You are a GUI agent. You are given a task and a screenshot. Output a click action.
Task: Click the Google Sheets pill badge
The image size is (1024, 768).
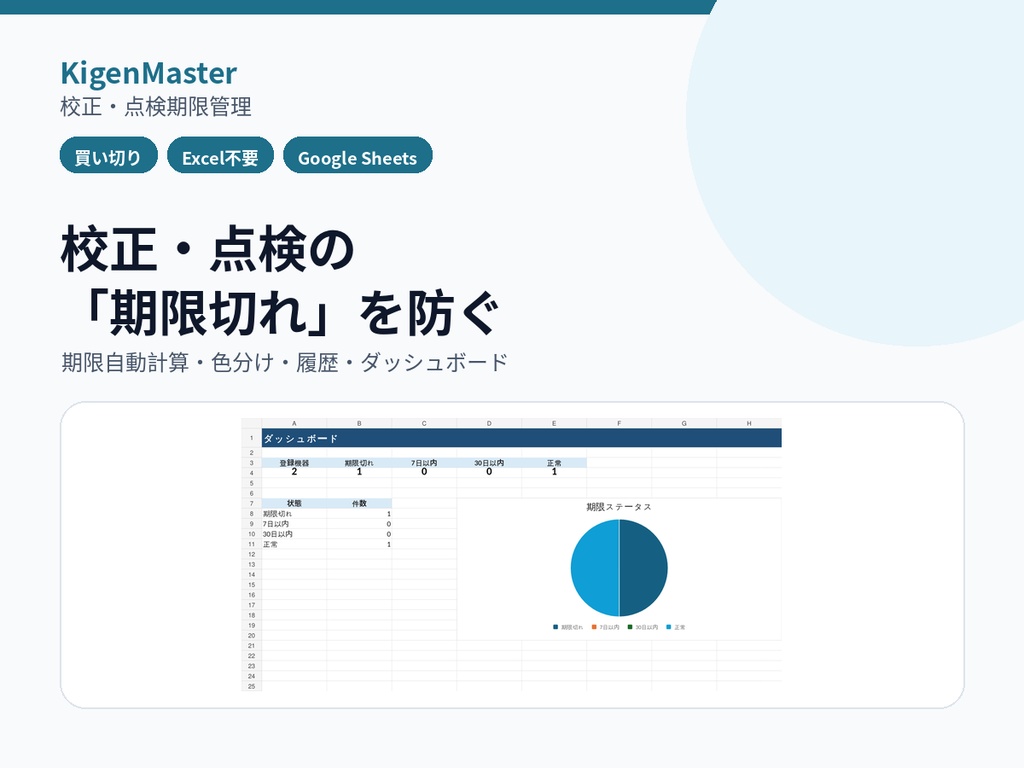tap(357, 155)
